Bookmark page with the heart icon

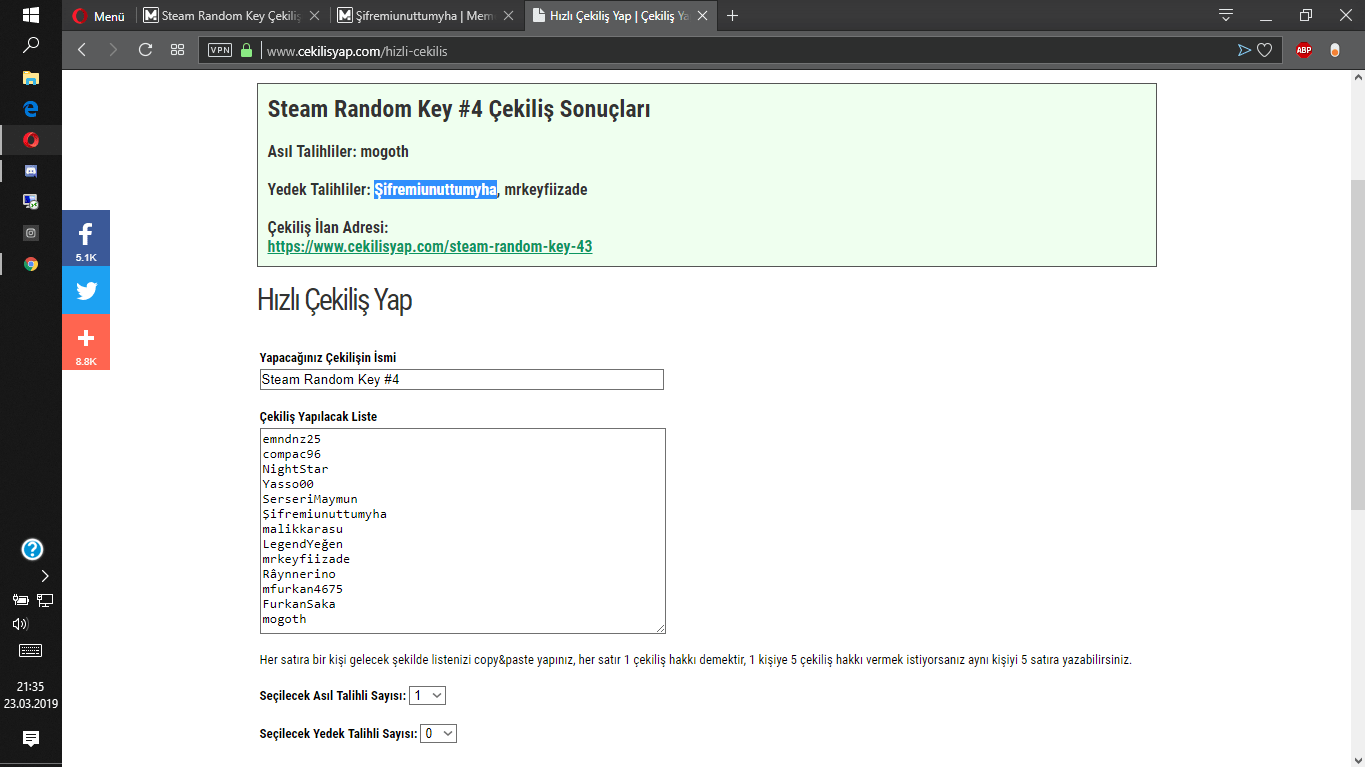click(1265, 50)
